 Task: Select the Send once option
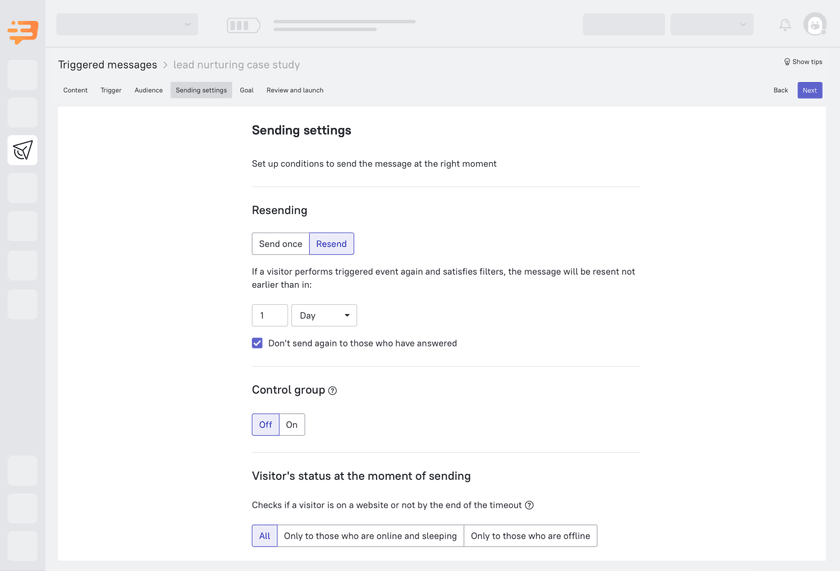(x=280, y=244)
